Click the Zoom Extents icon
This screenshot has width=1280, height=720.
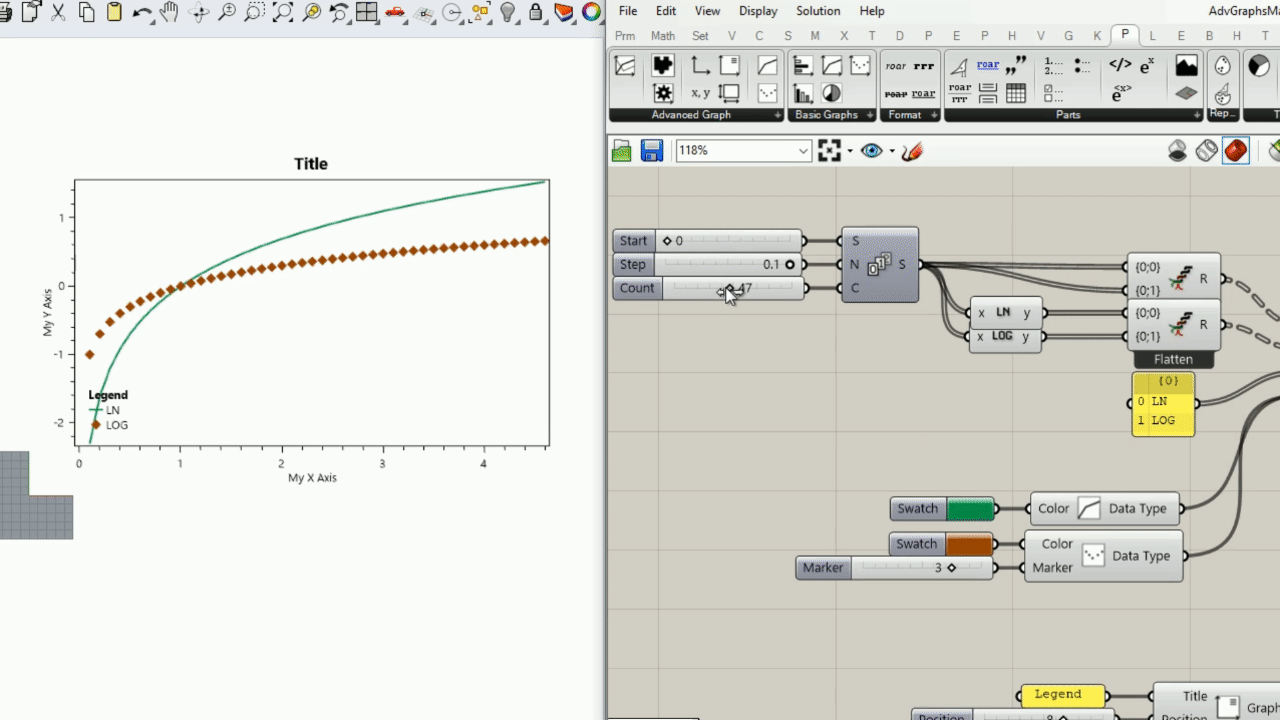283,12
